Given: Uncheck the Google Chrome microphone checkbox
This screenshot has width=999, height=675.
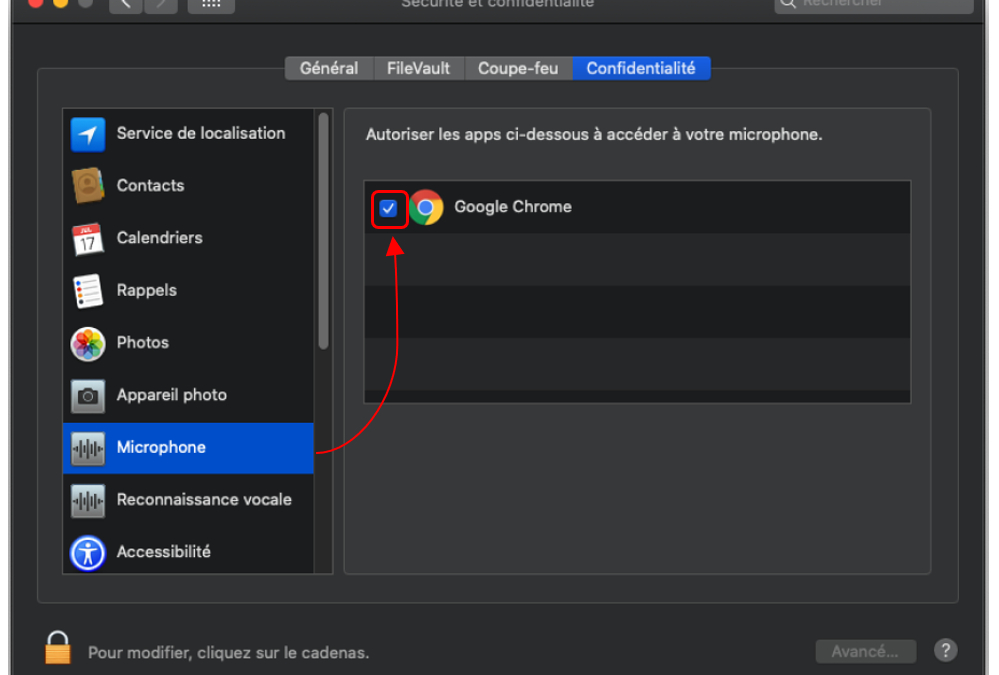Looking at the screenshot, I should [x=389, y=208].
